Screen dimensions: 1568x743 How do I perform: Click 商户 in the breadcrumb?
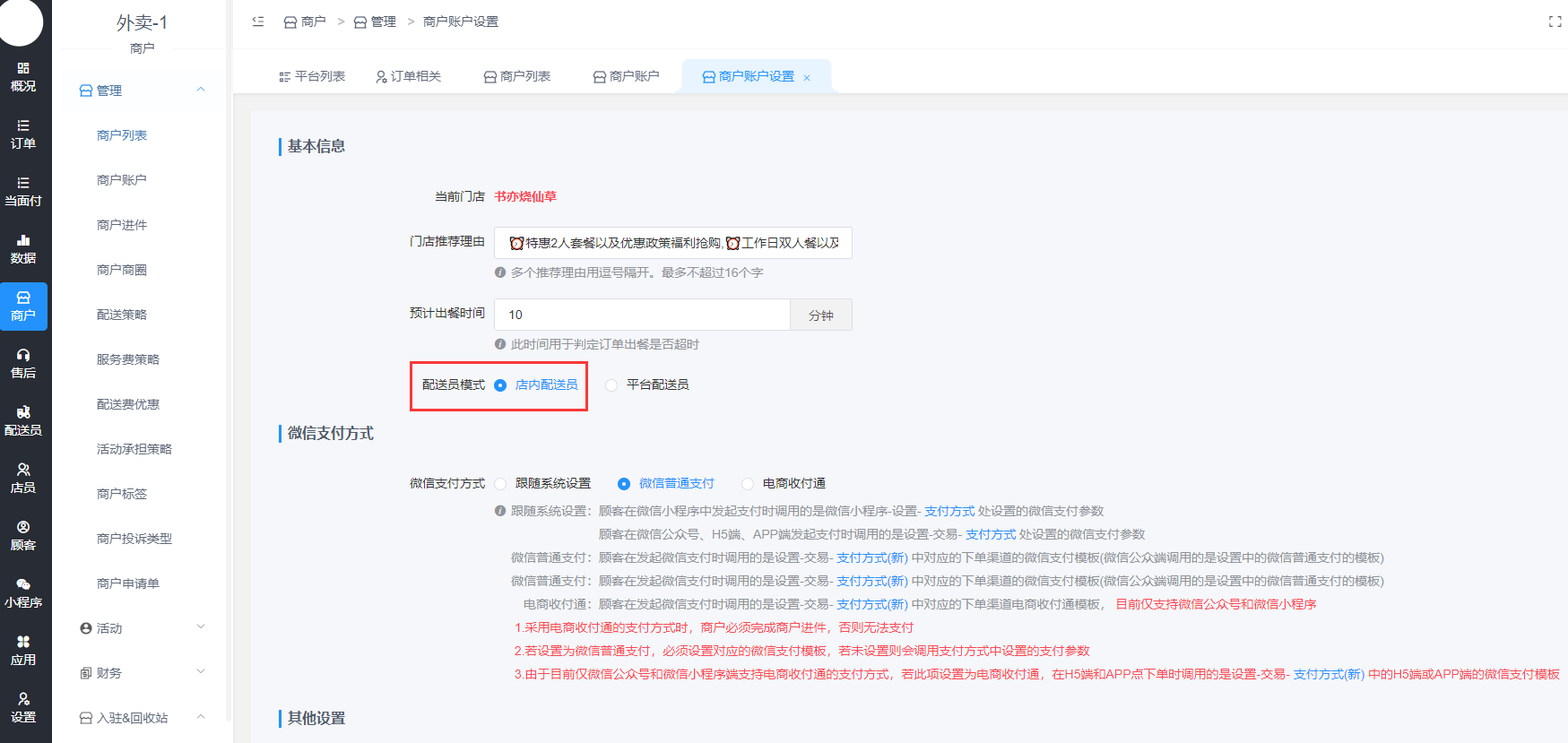click(x=305, y=22)
